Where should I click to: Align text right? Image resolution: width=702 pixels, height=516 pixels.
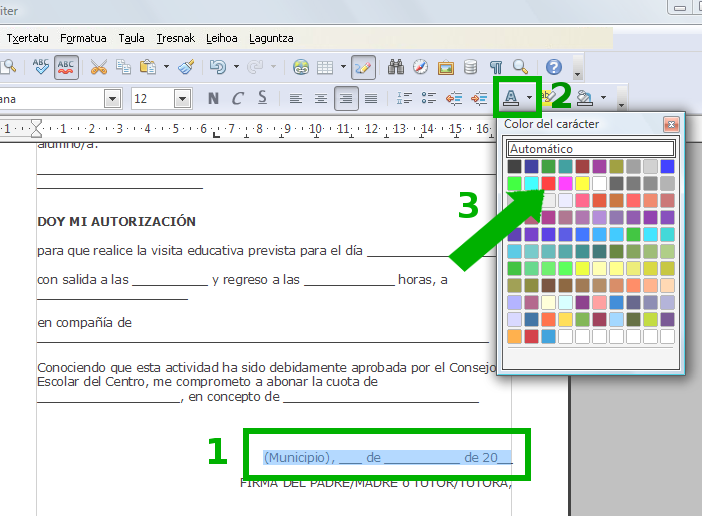pyautogui.click(x=346, y=98)
